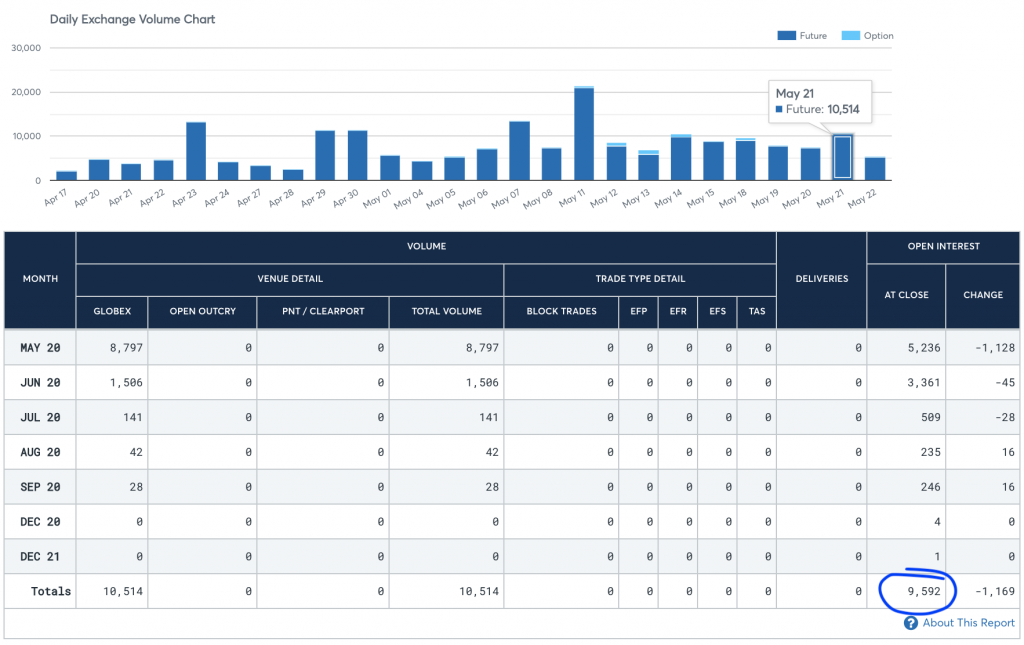This screenshot has width=1024, height=645.
Task: Click the highlighted May 21 bar
Action: click(843, 158)
